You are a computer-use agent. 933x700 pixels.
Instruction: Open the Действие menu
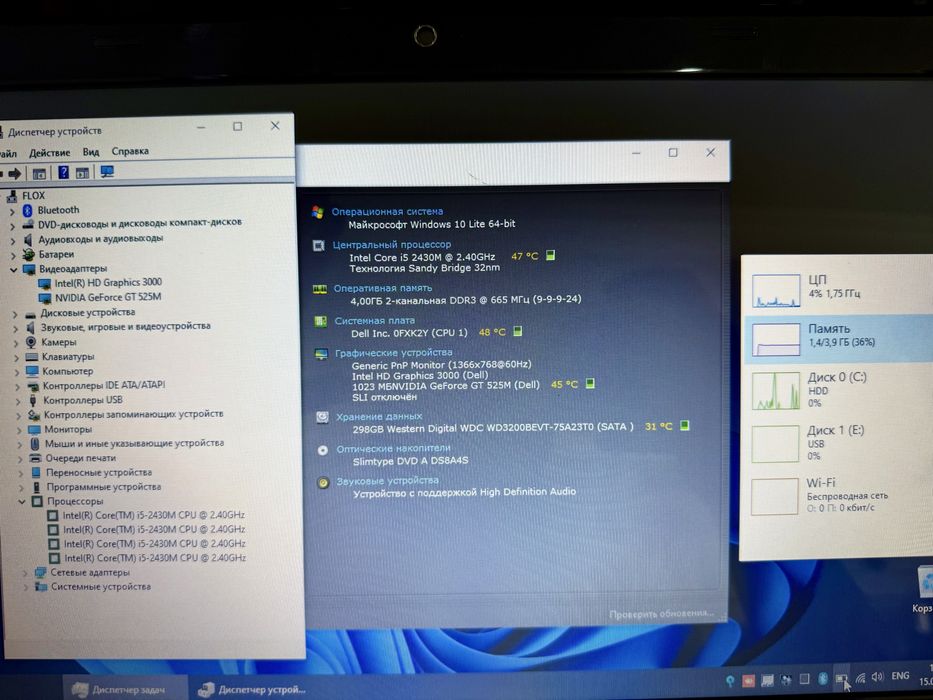pyautogui.click(x=49, y=153)
